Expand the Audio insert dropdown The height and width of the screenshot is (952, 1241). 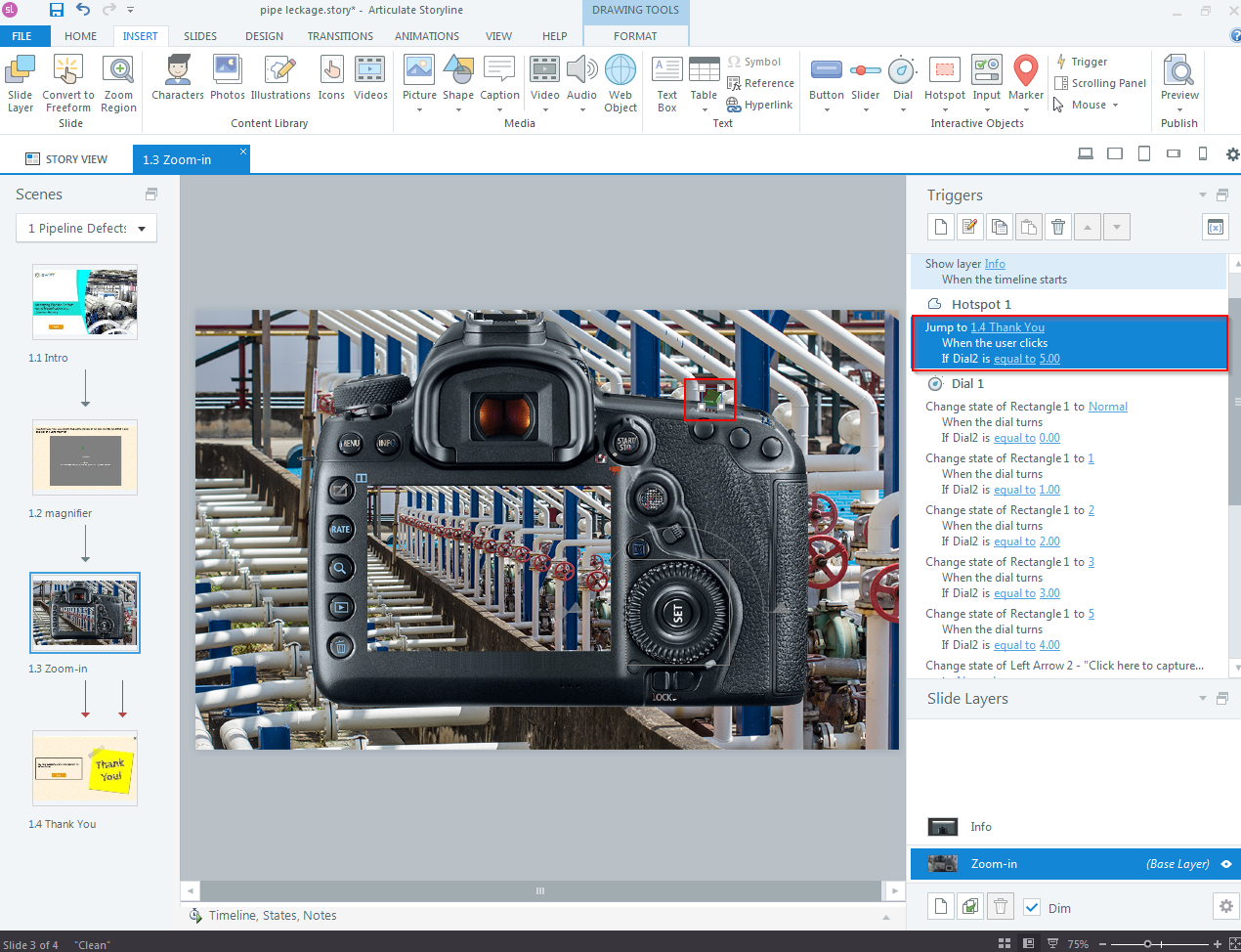581,109
